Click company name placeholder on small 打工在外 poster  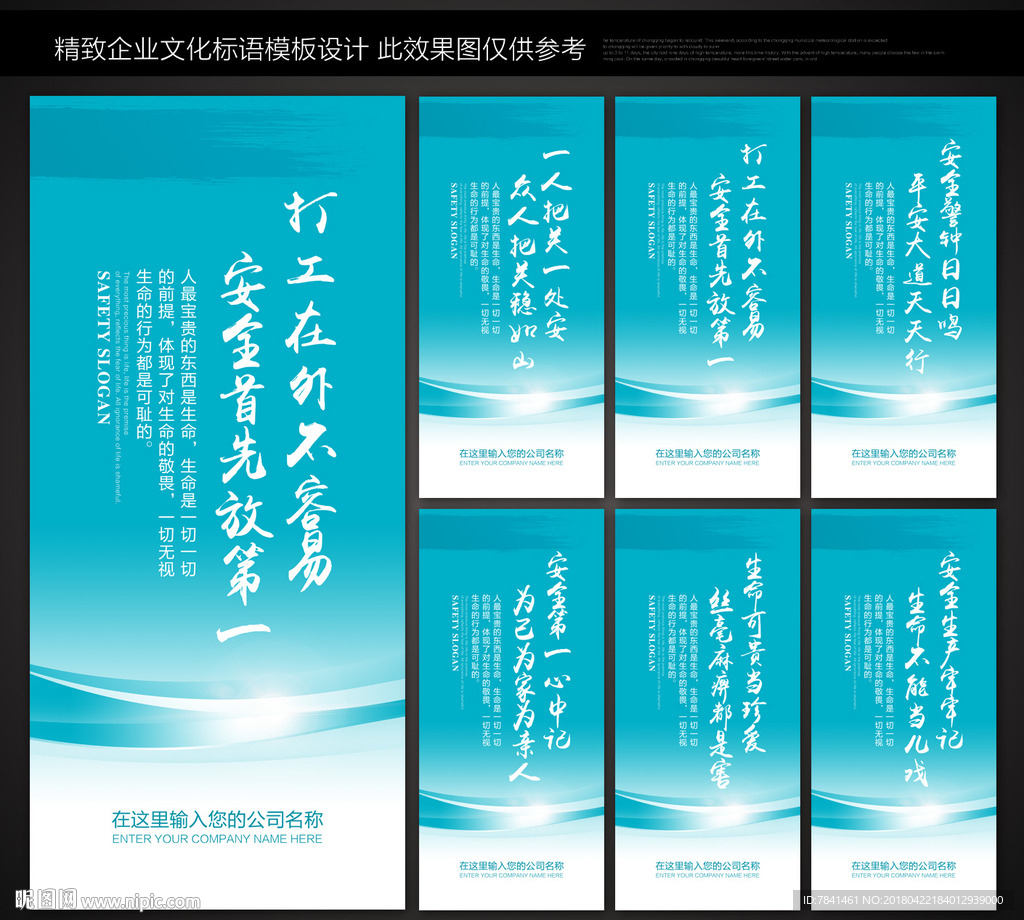(707, 453)
